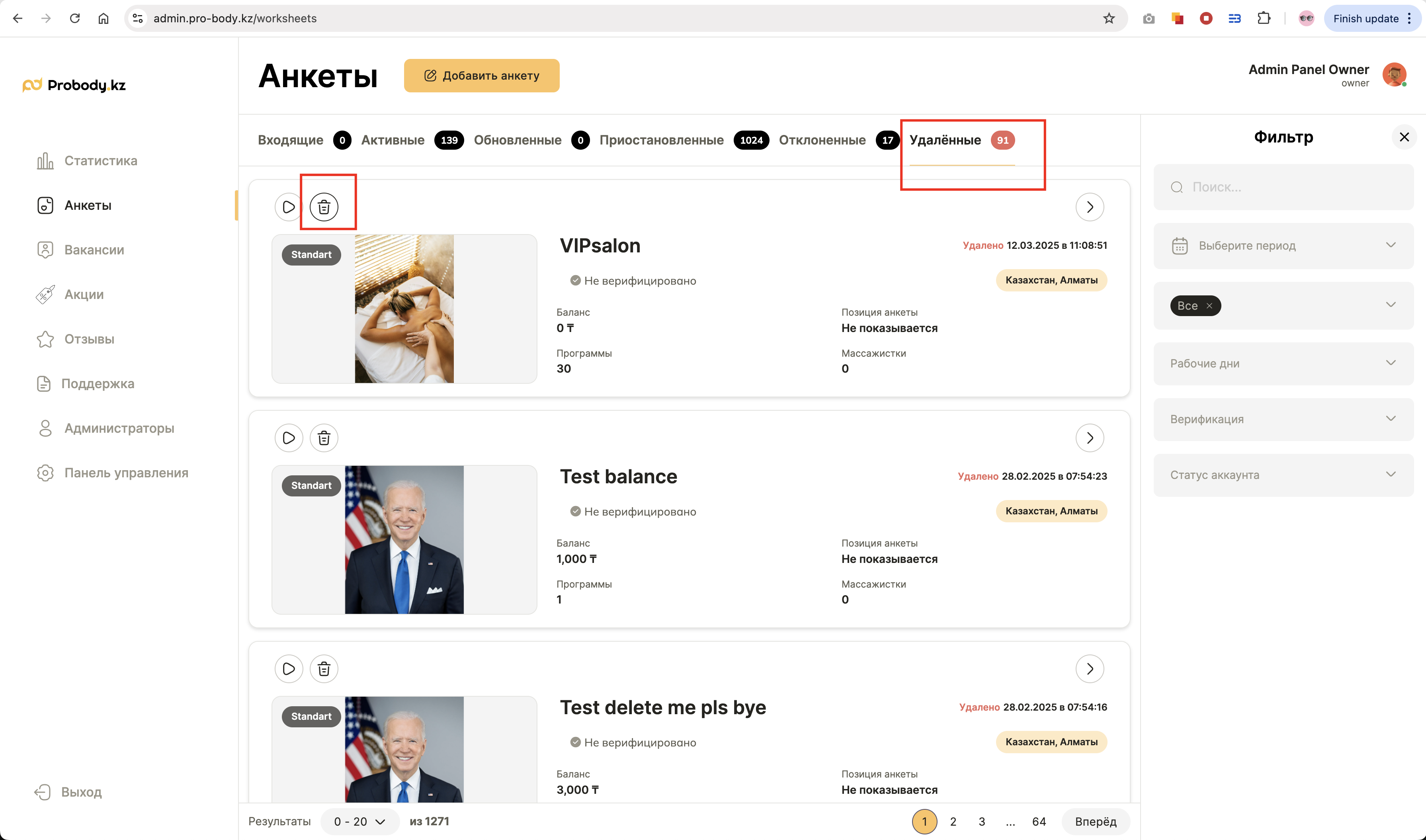The width and height of the screenshot is (1426, 840).
Task: Go to Акции sidebar section
Action: pos(84,294)
